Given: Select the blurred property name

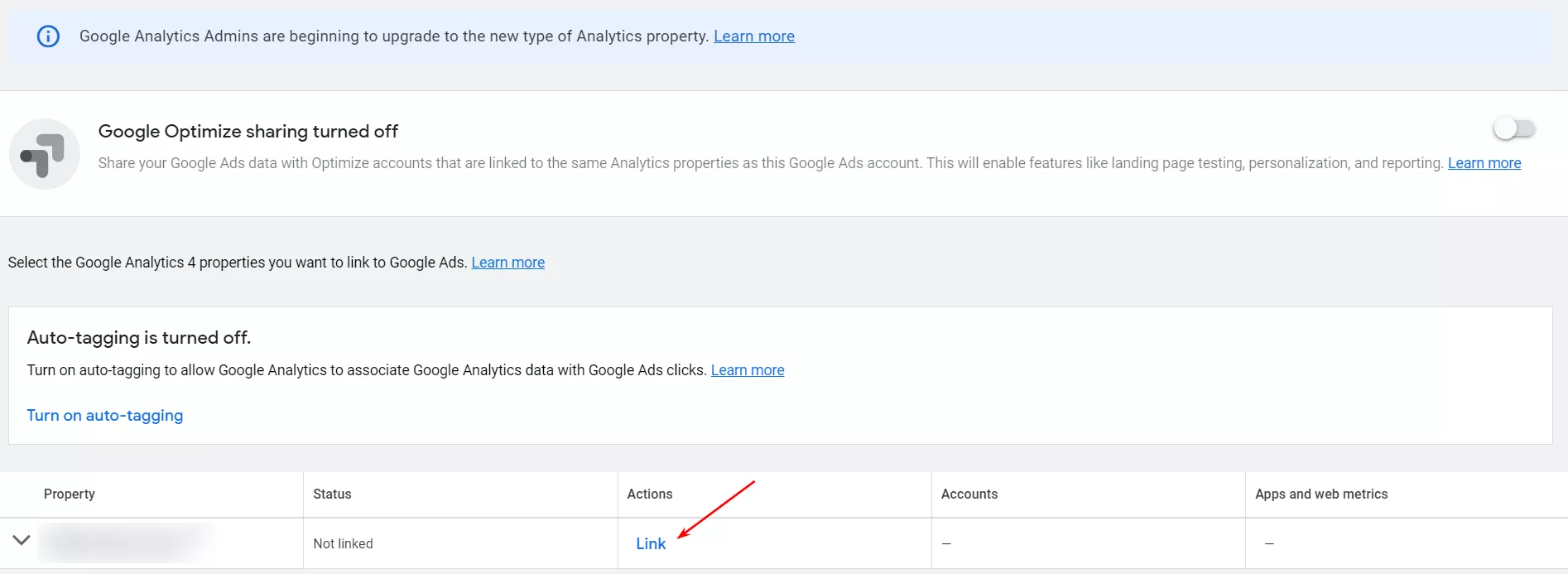Looking at the screenshot, I should click(x=127, y=543).
